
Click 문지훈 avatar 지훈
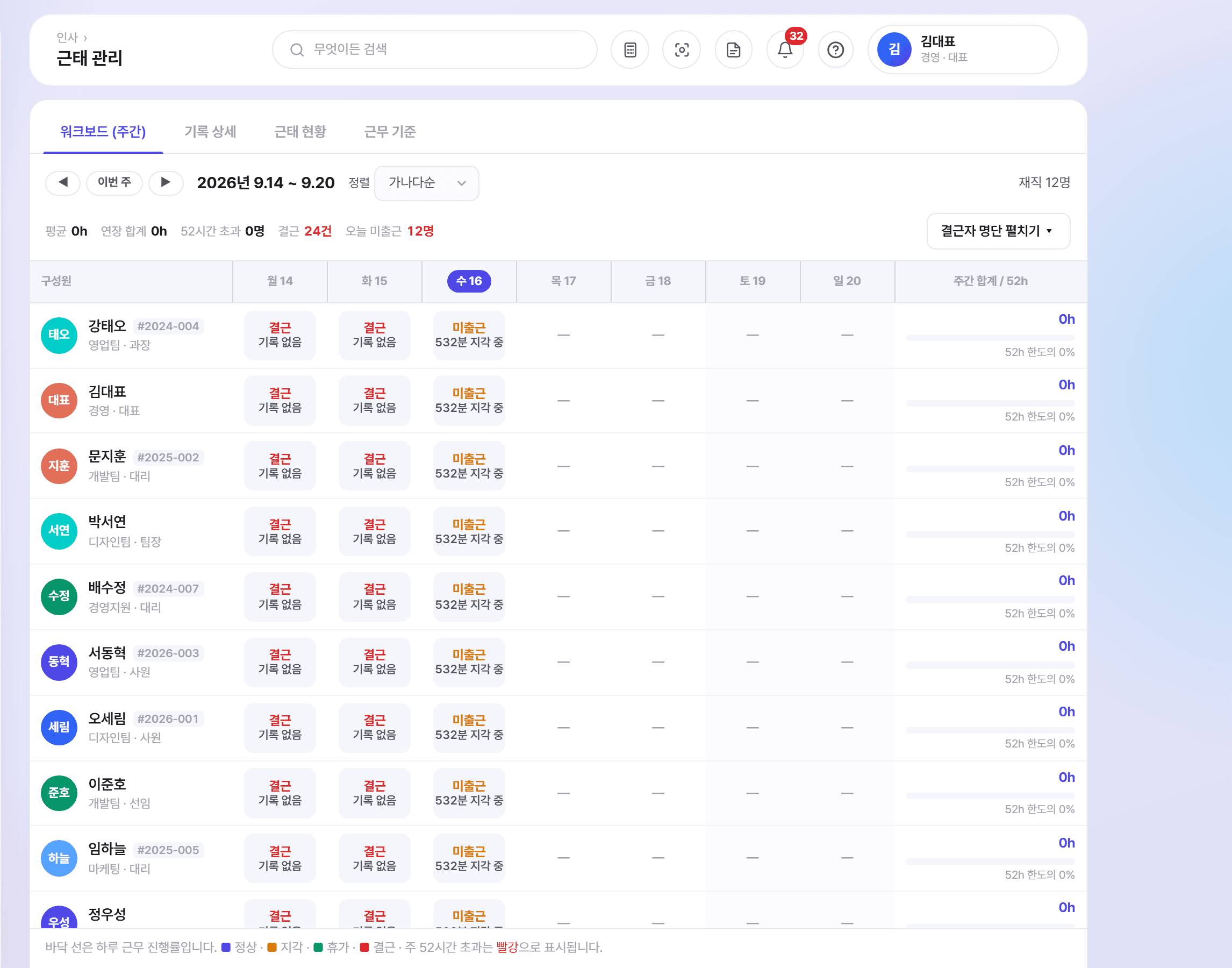point(59,466)
